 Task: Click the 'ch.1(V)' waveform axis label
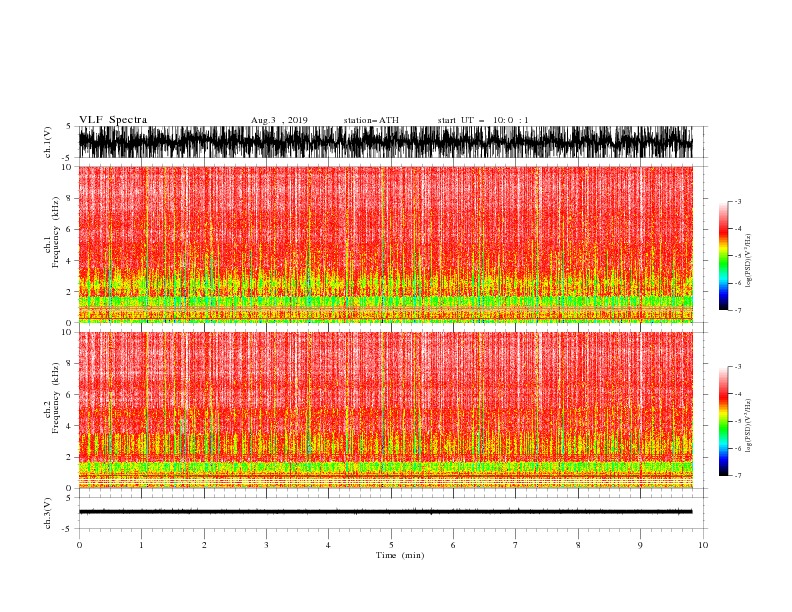[48, 142]
